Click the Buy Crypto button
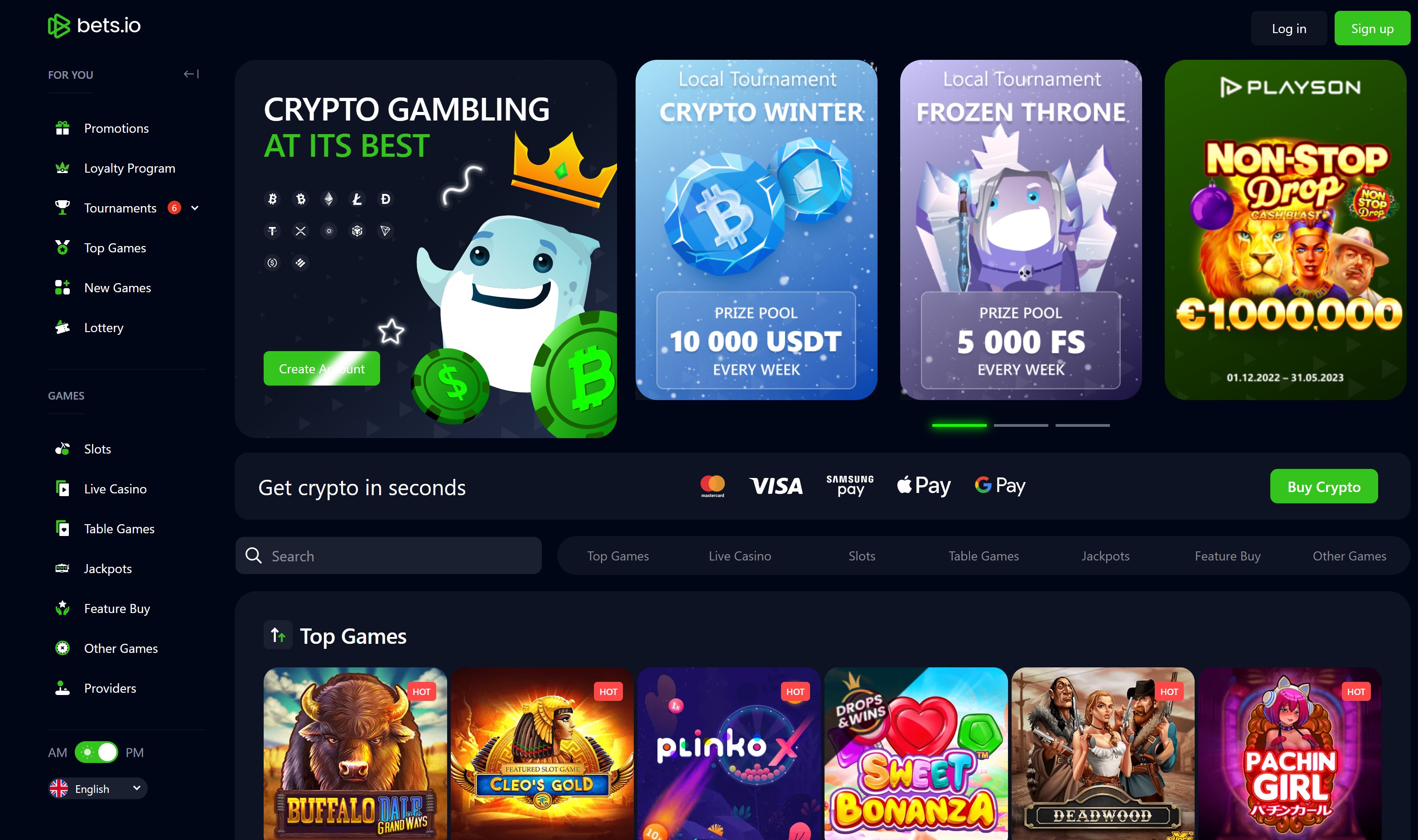Screen dimensions: 1418x840 click(1323, 486)
